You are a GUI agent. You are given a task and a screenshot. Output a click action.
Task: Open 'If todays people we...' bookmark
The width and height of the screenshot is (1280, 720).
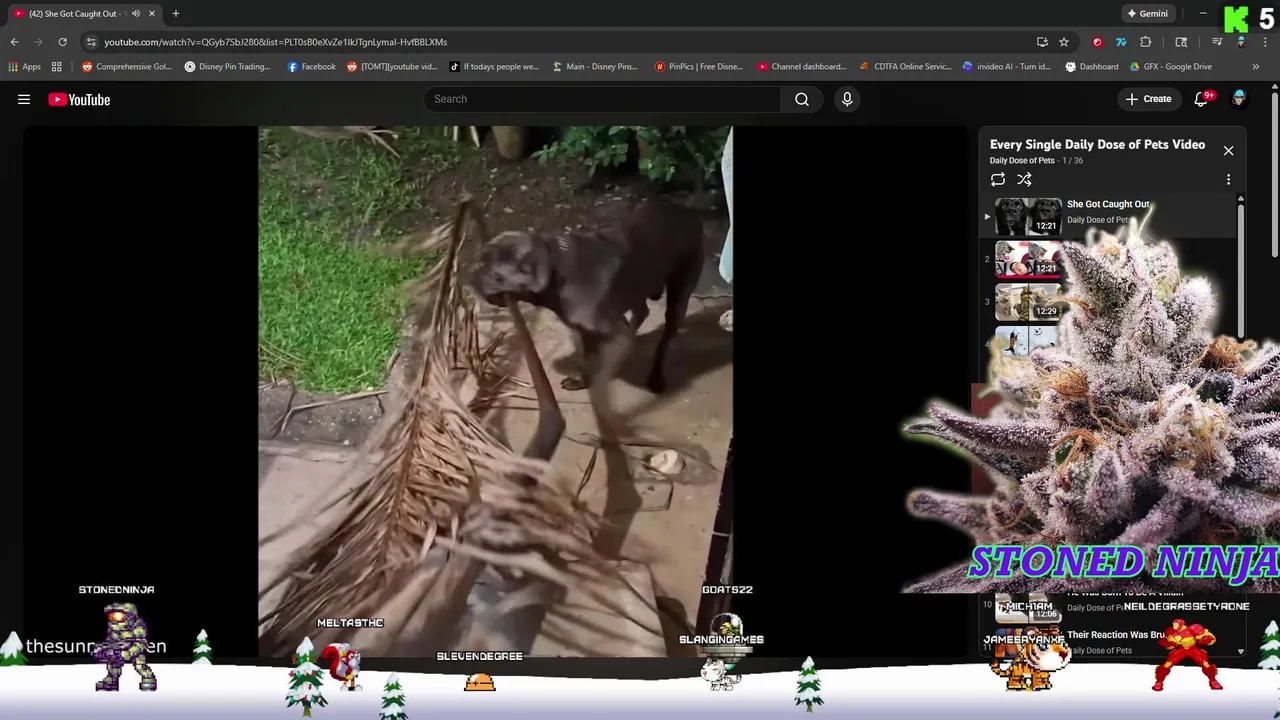pos(494,67)
